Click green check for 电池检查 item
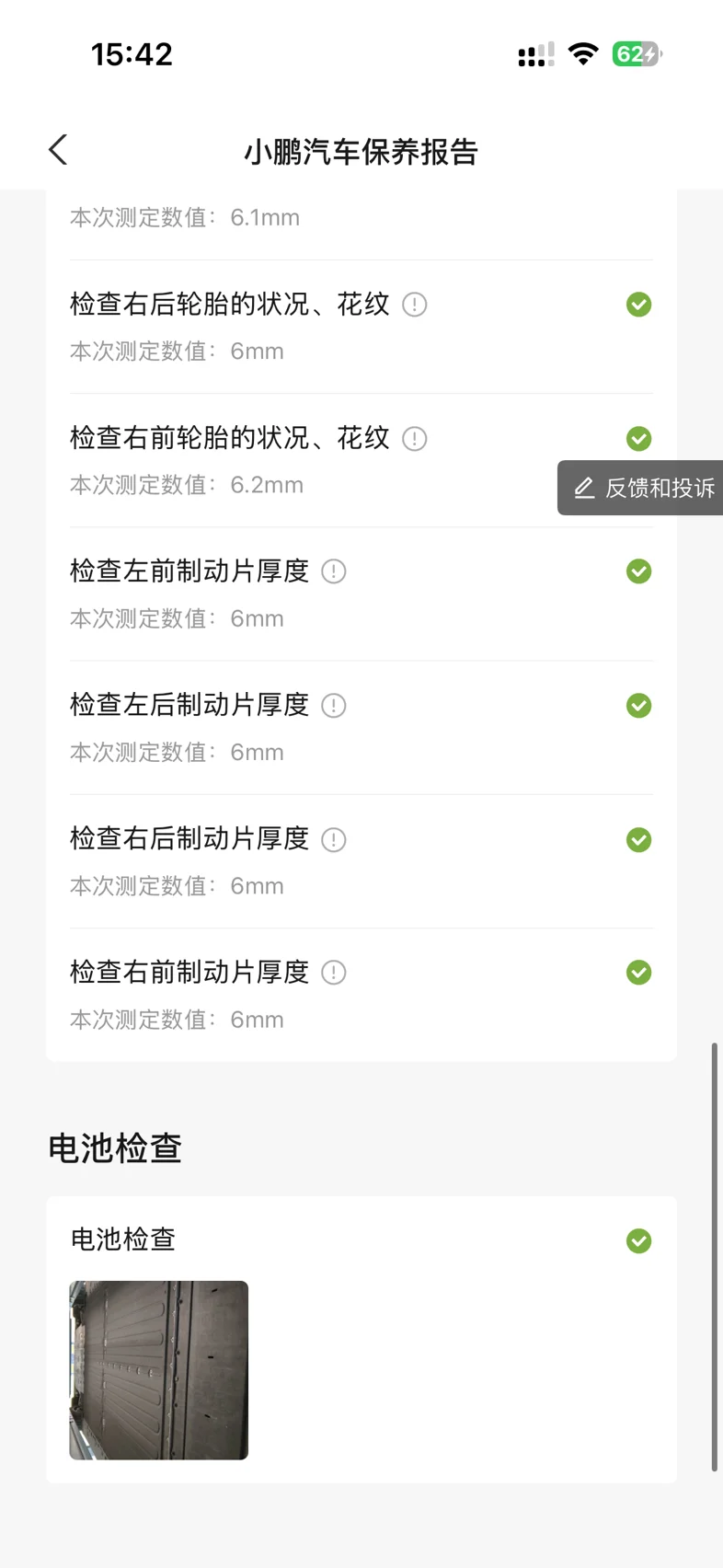The width and height of the screenshot is (723, 1568). tap(638, 1241)
